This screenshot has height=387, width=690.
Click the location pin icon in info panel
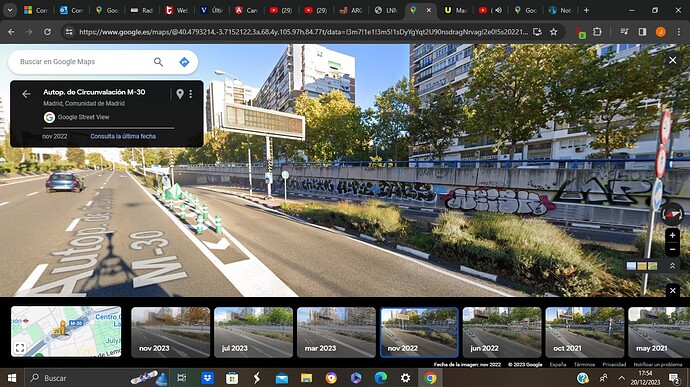click(180, 94)
